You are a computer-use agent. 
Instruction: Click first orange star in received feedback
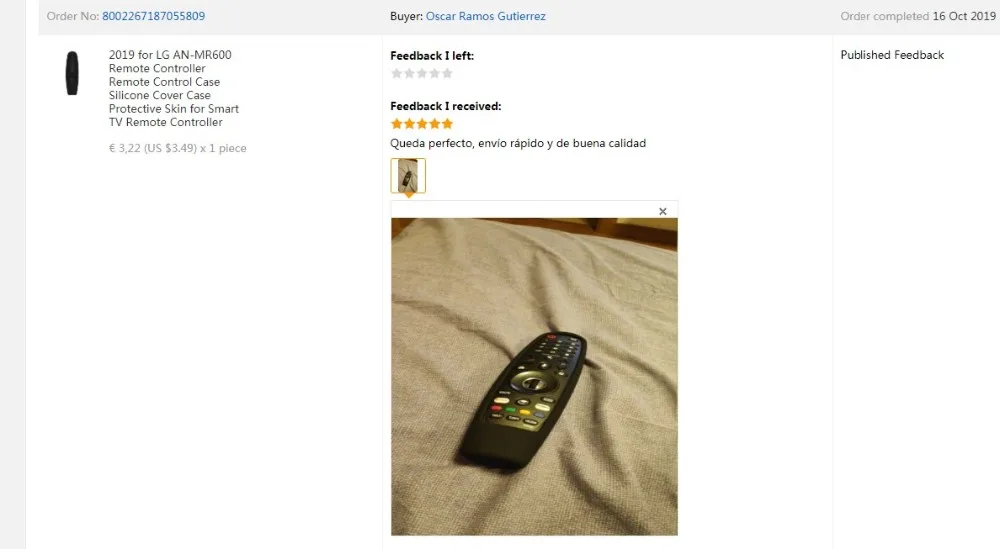(x=397, y=124)
